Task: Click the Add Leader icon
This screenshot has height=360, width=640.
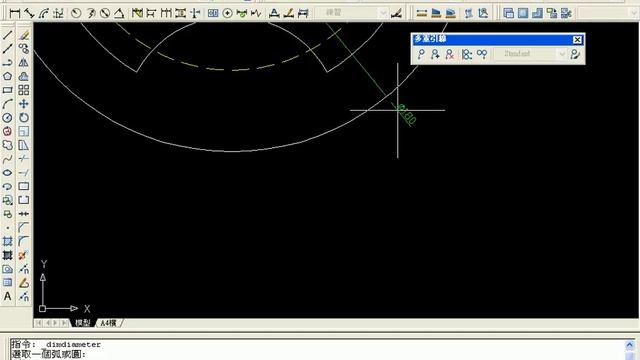Action: coord(435,54)
